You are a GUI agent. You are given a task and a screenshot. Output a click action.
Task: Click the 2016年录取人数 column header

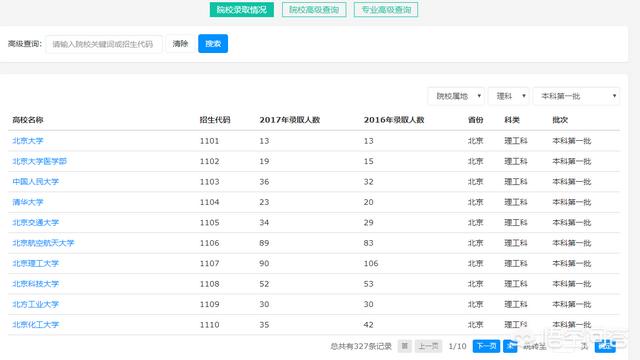(x=394, y=120)
